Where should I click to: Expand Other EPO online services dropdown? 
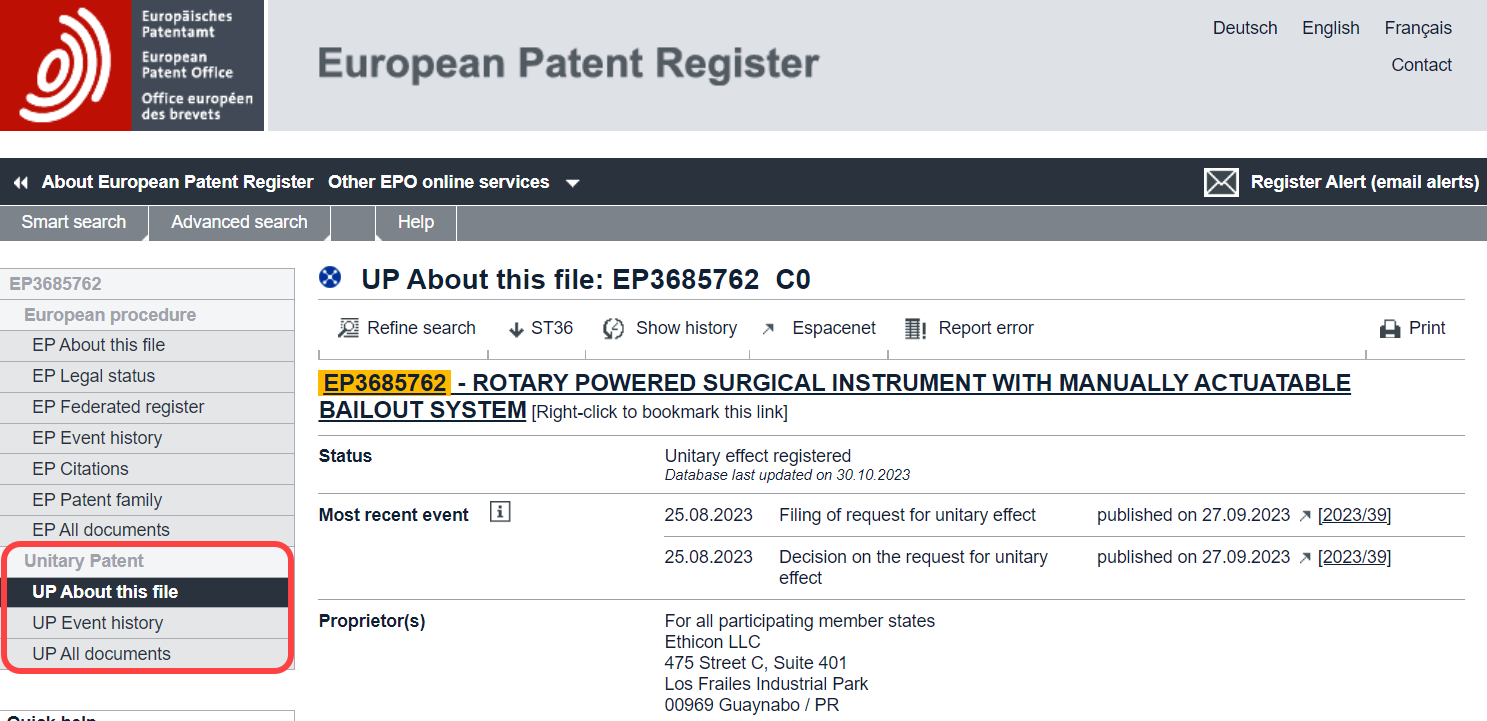click(x=573, y=183)
